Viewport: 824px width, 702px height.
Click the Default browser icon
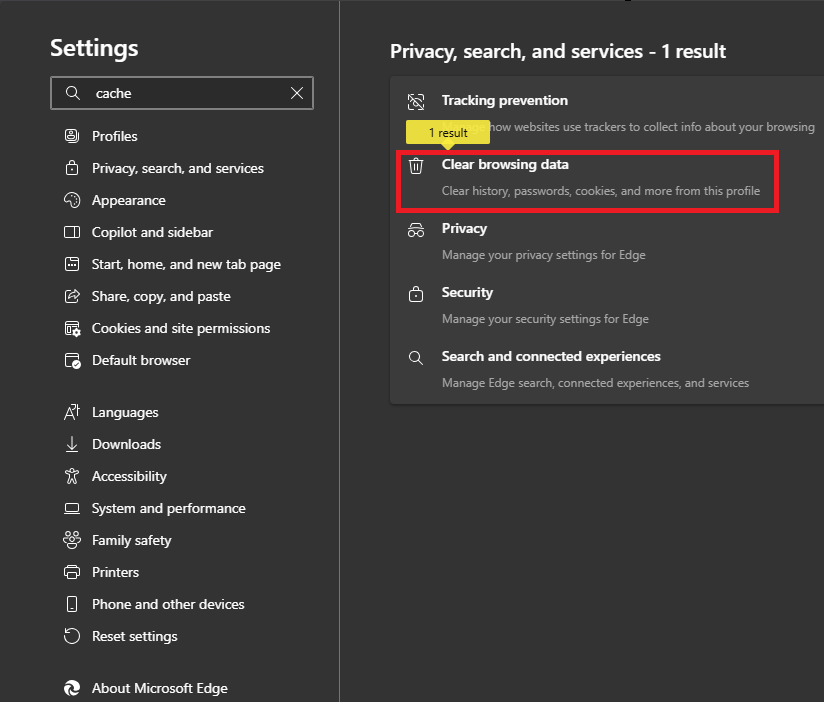72,360
